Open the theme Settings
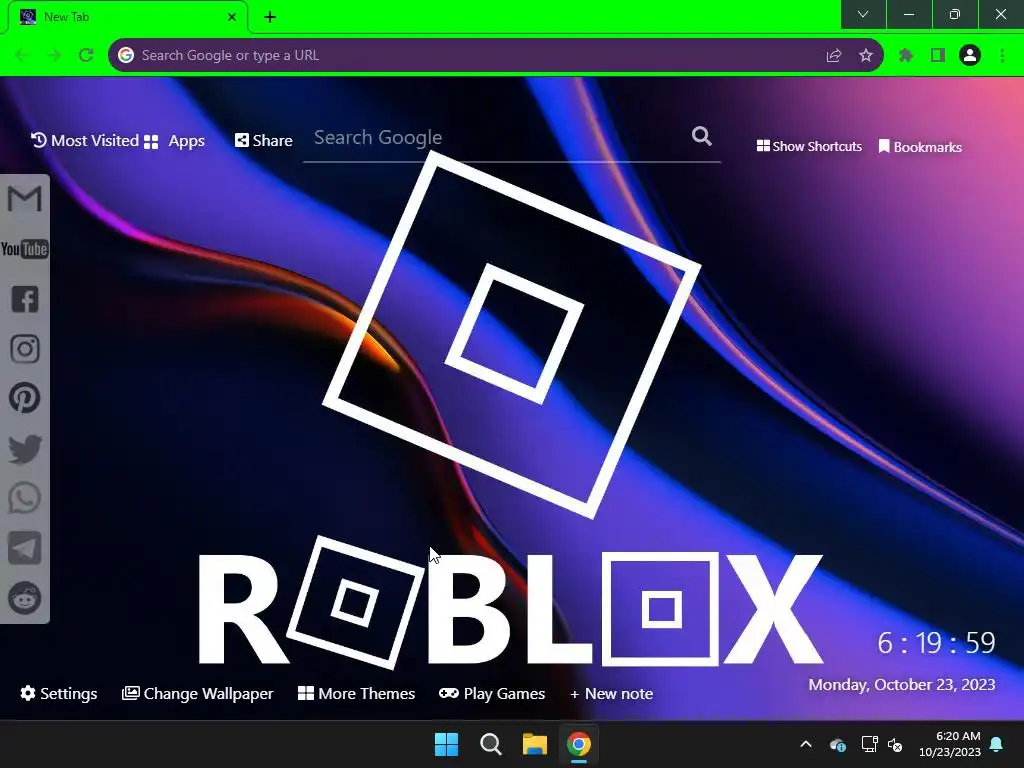The width and height of the screenshot is (1024, 768). click(x=59, y=694)
